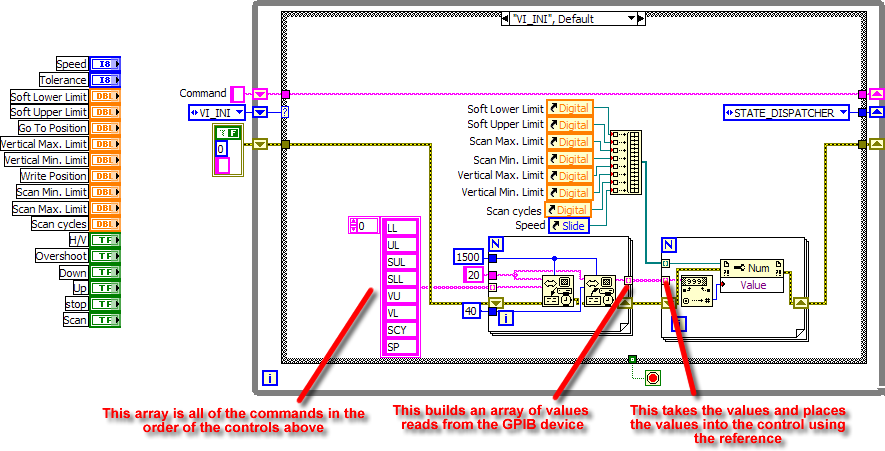The height and width of the screenshot is (451, 885).
Task: Click the Build Array node
Action: coord(626,163)
